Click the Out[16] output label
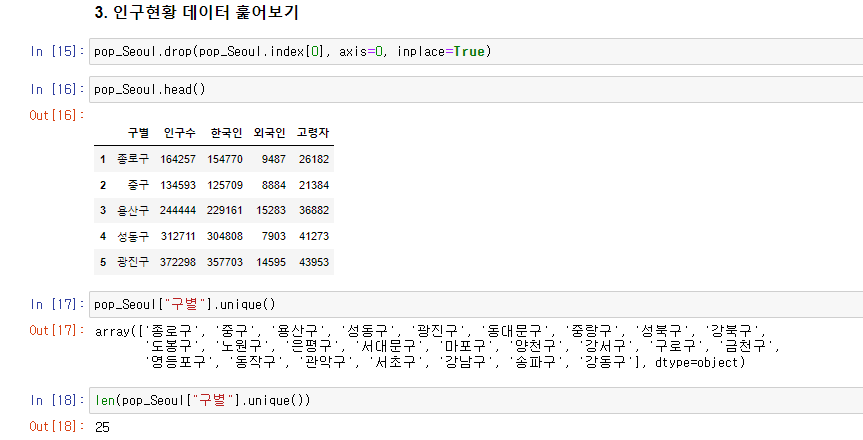Viewport: 863px width, 440px height. (57, 115)
